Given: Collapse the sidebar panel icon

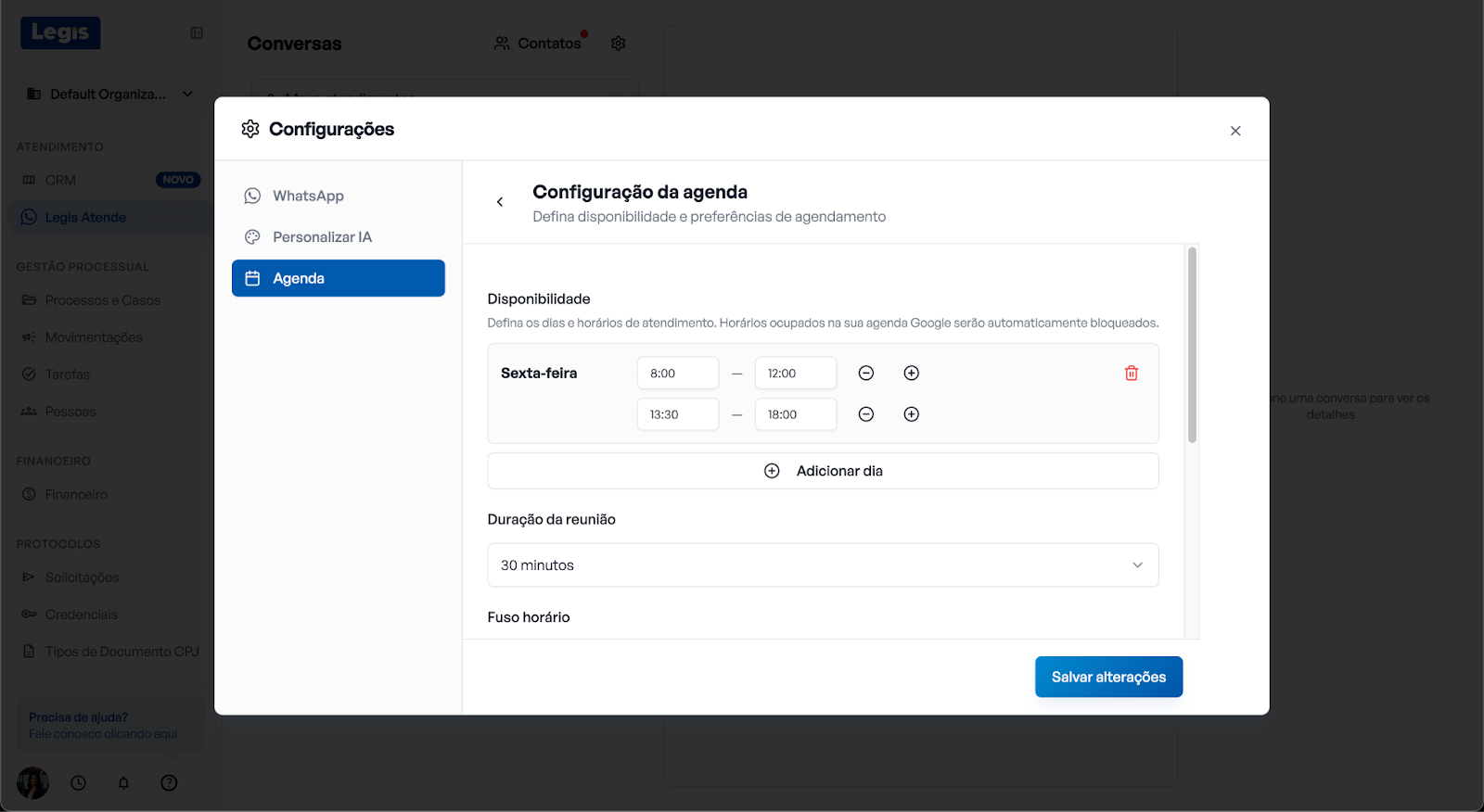Looking at the screenshot, I should tap(197, 33).
